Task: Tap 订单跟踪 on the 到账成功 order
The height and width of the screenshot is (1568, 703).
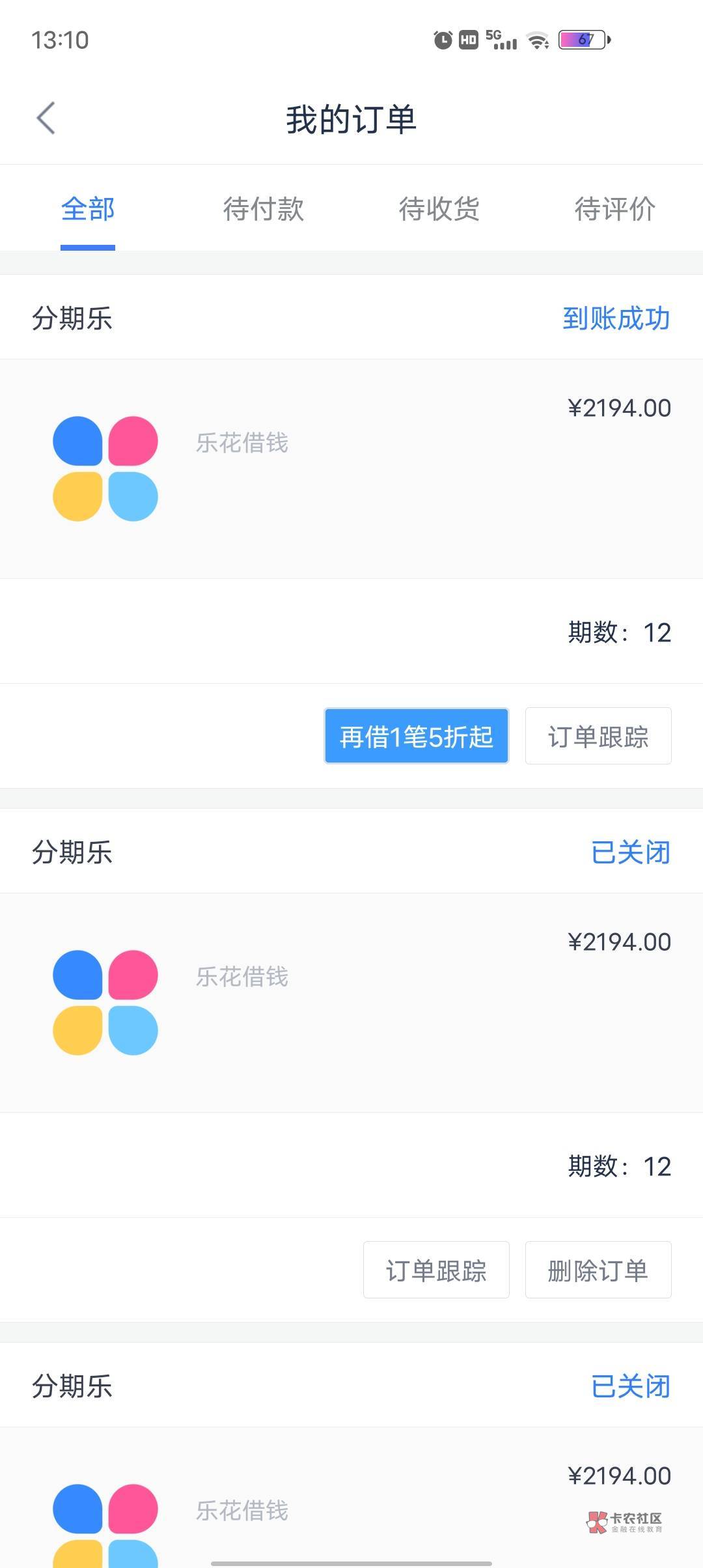Action: [598, 736]
